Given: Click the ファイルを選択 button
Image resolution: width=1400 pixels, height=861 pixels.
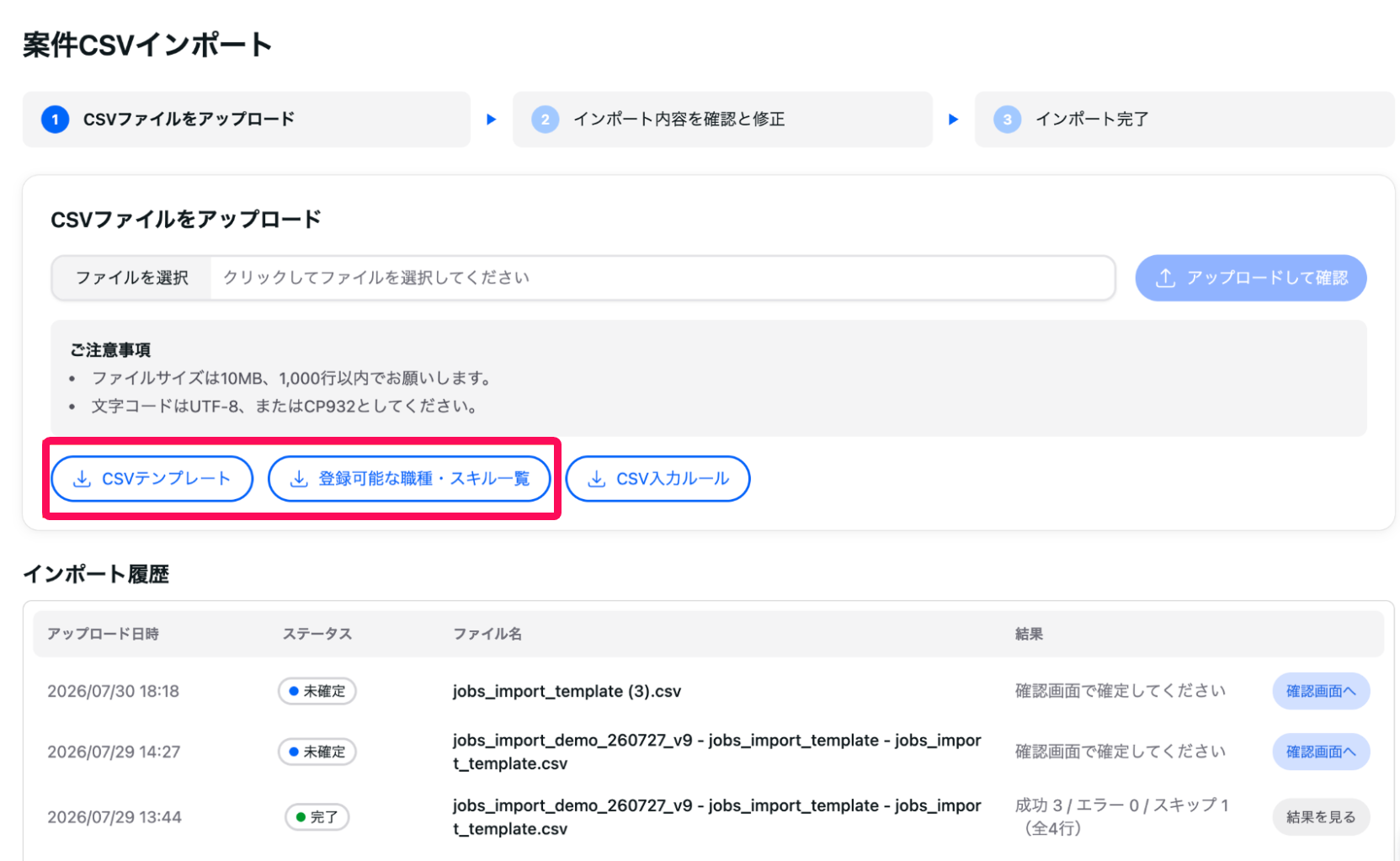Looking at the screenshot, I should click(x=131, y=278).
